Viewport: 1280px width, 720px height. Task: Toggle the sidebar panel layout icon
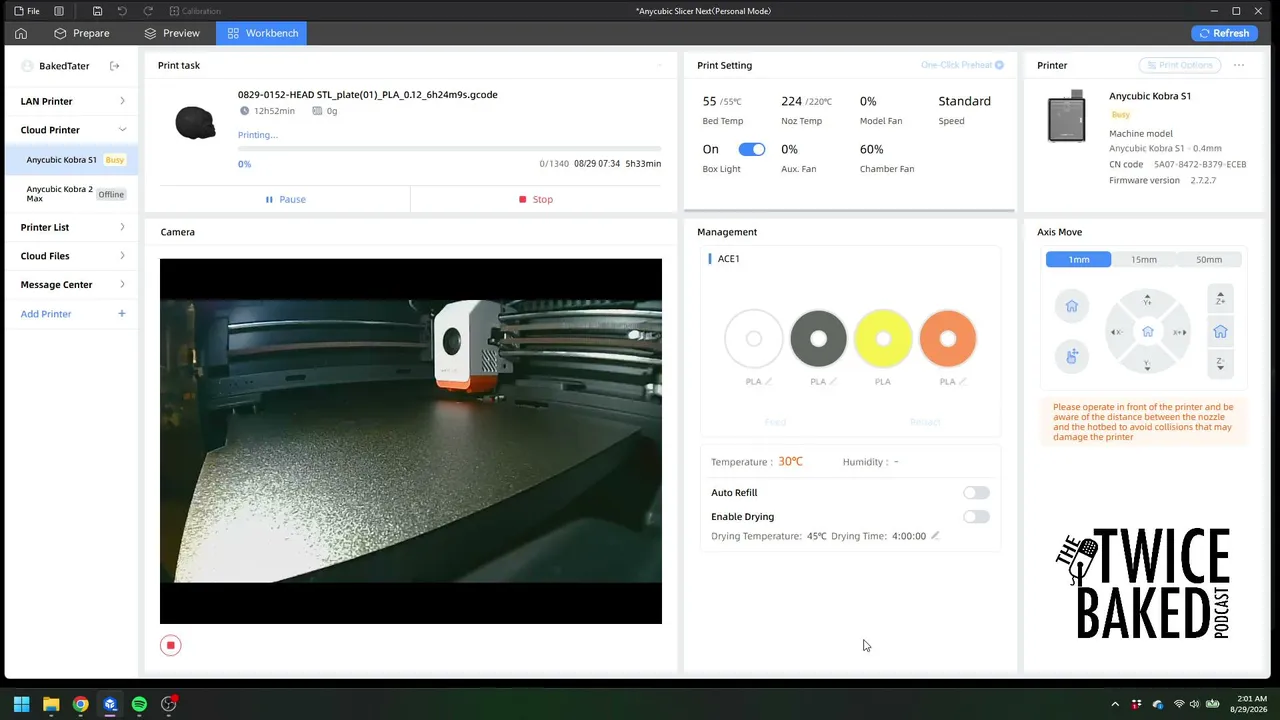[x=59, y=11]
